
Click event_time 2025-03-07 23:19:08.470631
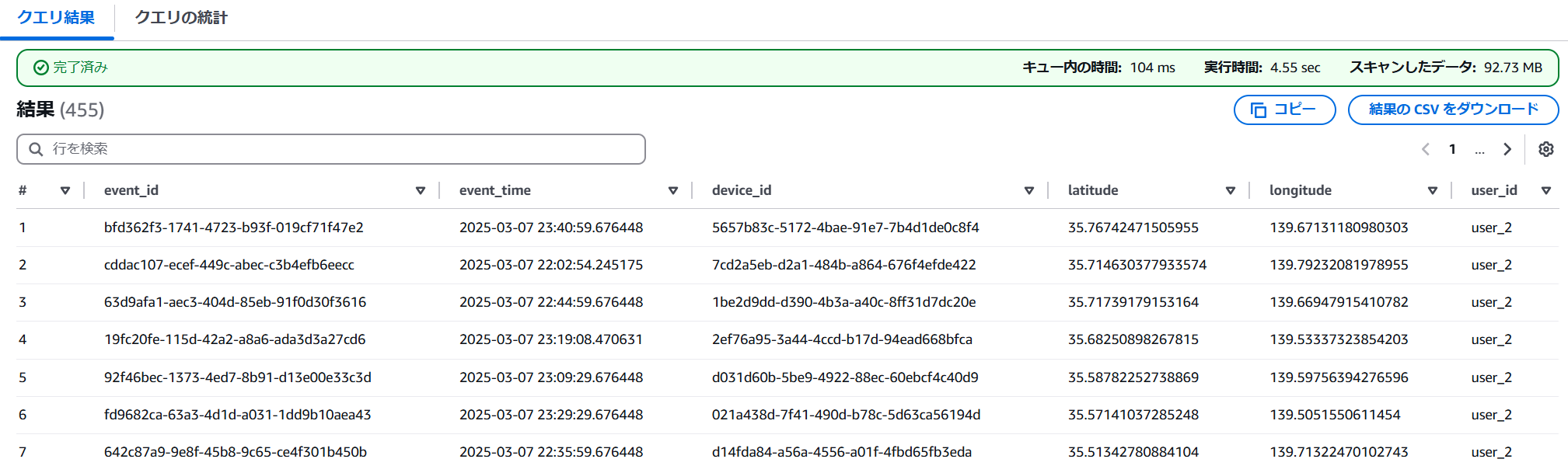(551, 339)
